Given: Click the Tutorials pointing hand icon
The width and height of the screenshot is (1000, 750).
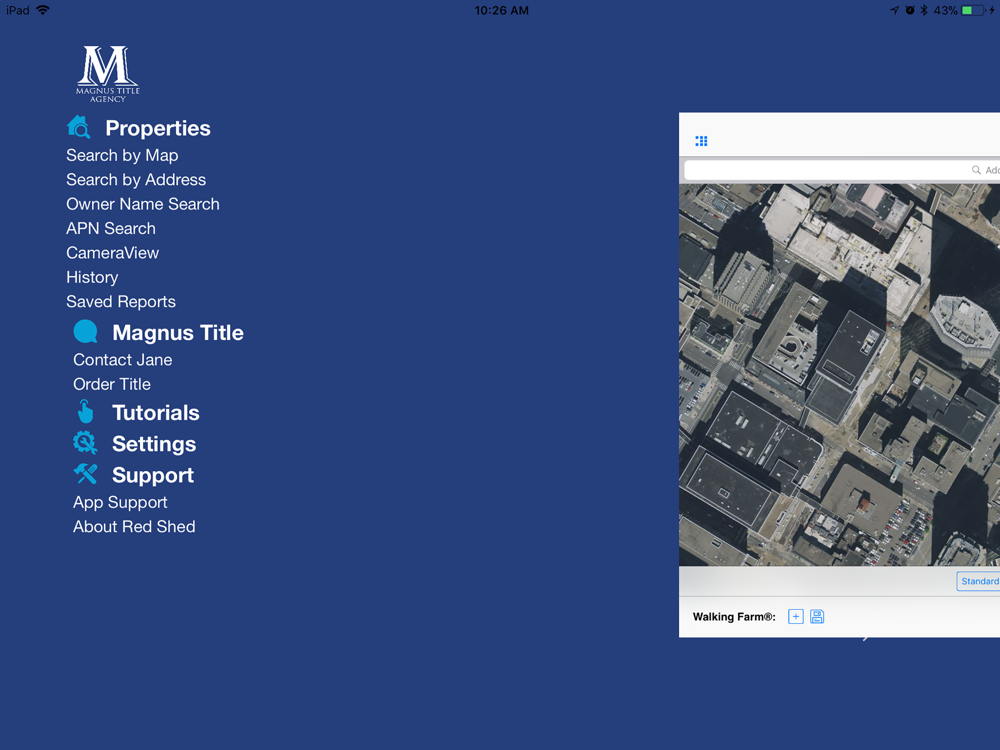Looking at the screenshot, I should click(85, 412).
